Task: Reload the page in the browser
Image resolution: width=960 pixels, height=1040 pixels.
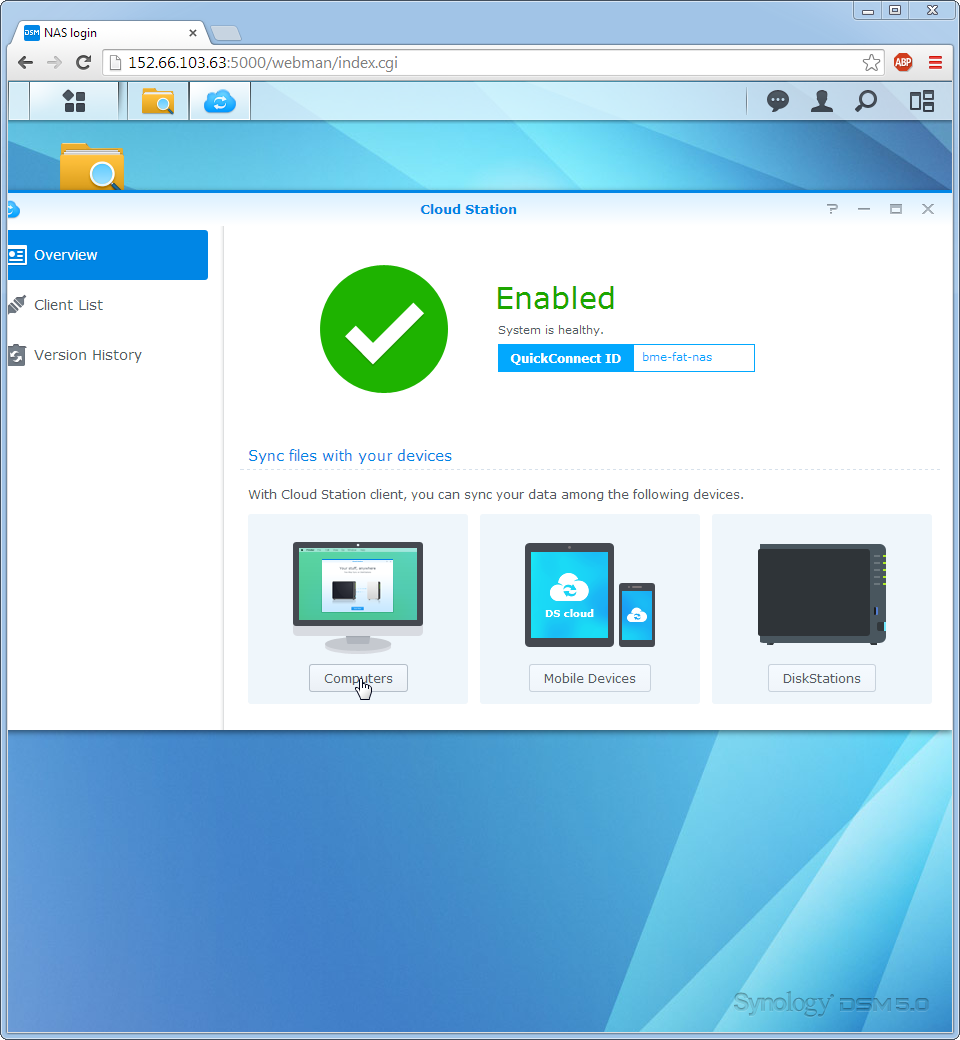Action: pos(84,62)
